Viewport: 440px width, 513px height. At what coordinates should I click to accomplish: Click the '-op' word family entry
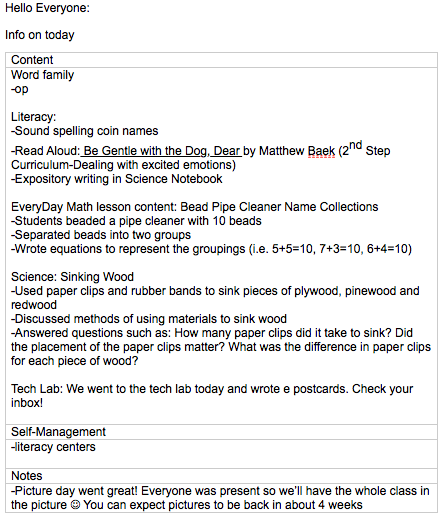(20, 89)
